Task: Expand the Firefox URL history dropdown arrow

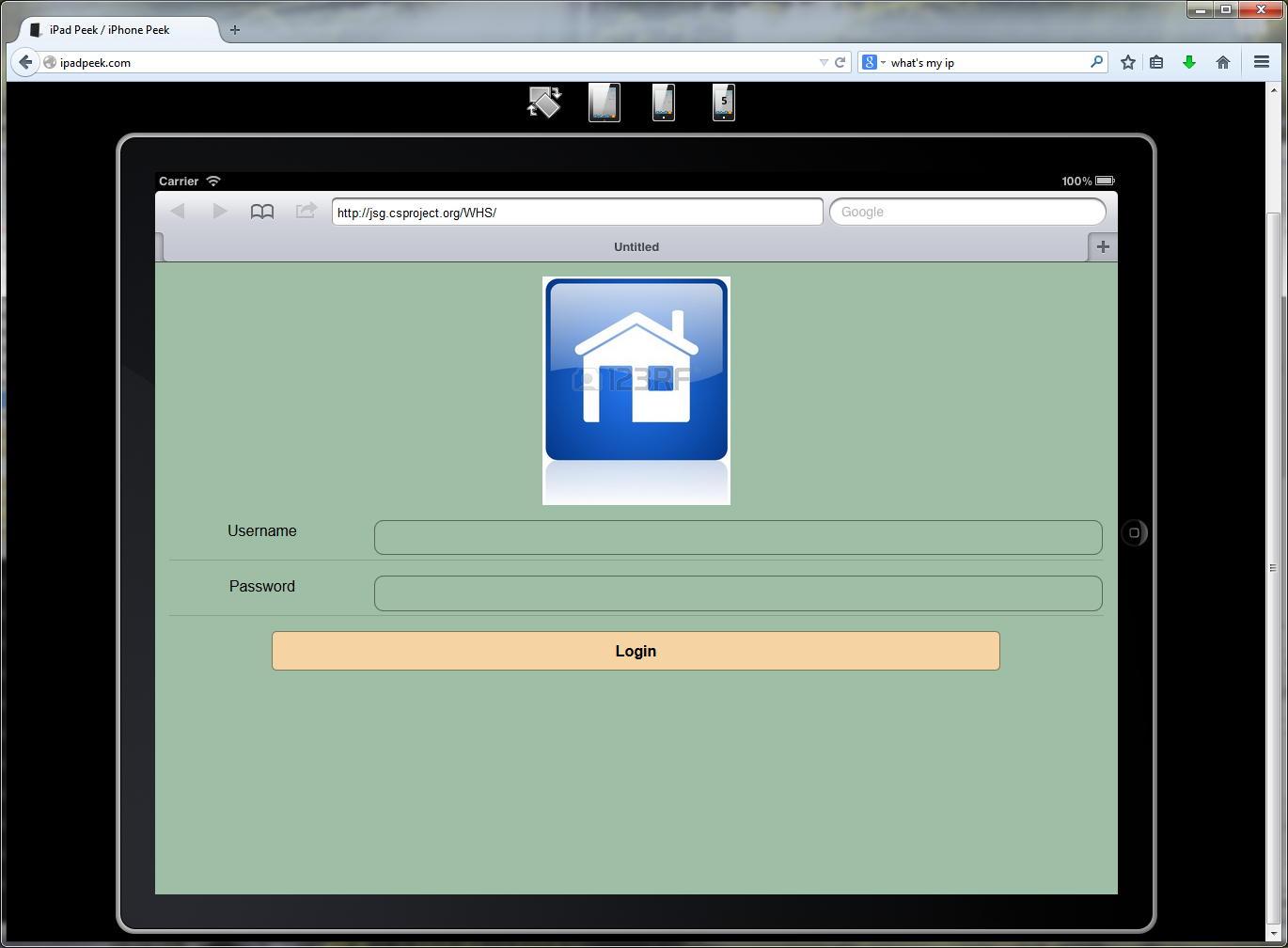Action: click(824, 63)
